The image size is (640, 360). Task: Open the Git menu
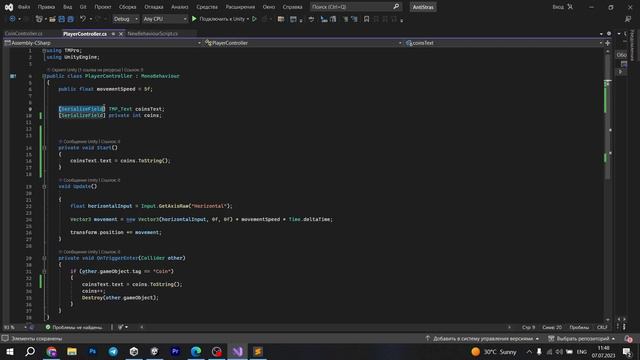pyautogui.click(x=83, y=7)
